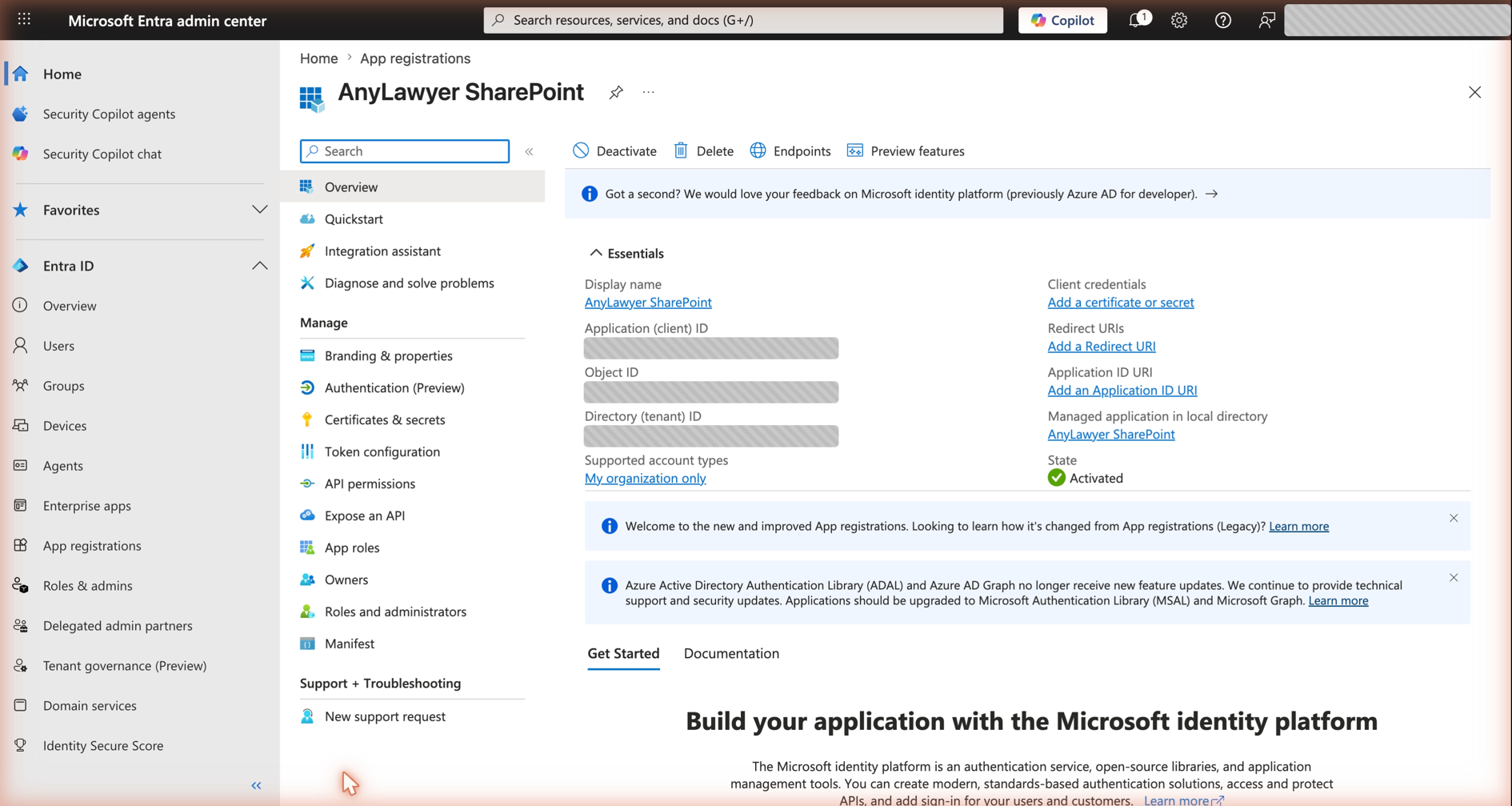Pin the AnyLawyer SharePoint blade
This screenshot has width=1512, height=806.
[x=615, y=92]
